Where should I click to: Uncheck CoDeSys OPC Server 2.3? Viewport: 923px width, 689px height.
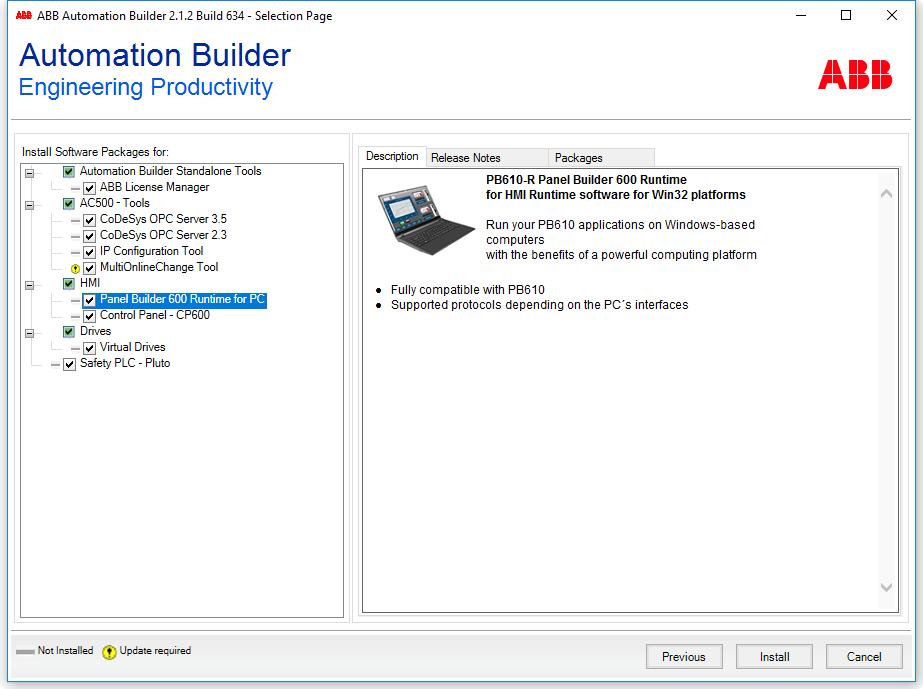(89, 236)
